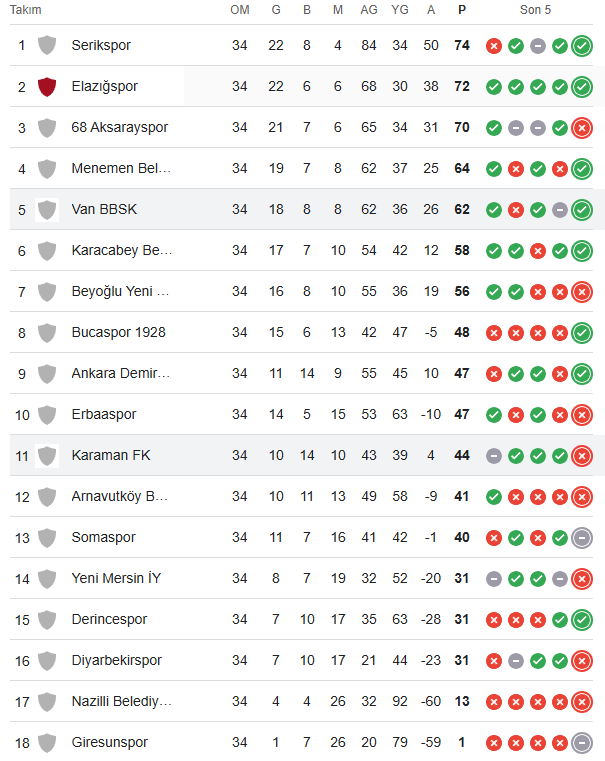Open the Yeni Mersin İY team page

point(116,578)
